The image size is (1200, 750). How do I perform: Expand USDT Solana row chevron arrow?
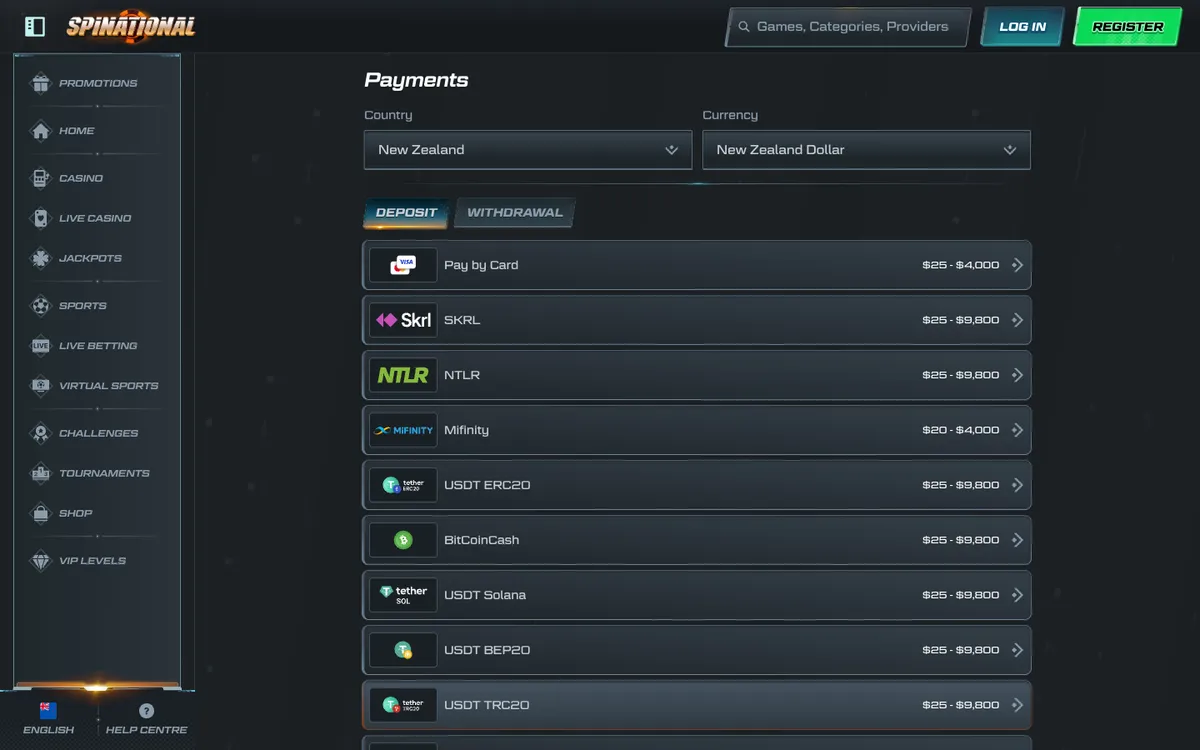pos(1017,595)
